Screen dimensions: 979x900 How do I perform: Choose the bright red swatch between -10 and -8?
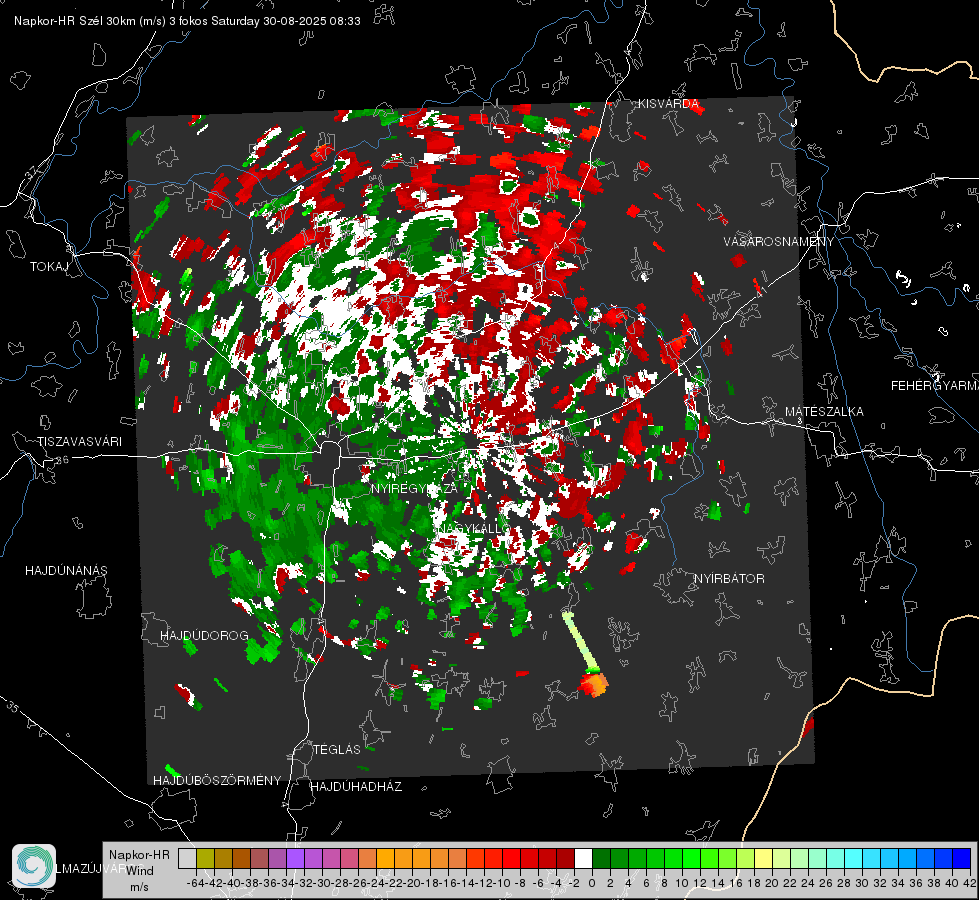coord(511,859)
